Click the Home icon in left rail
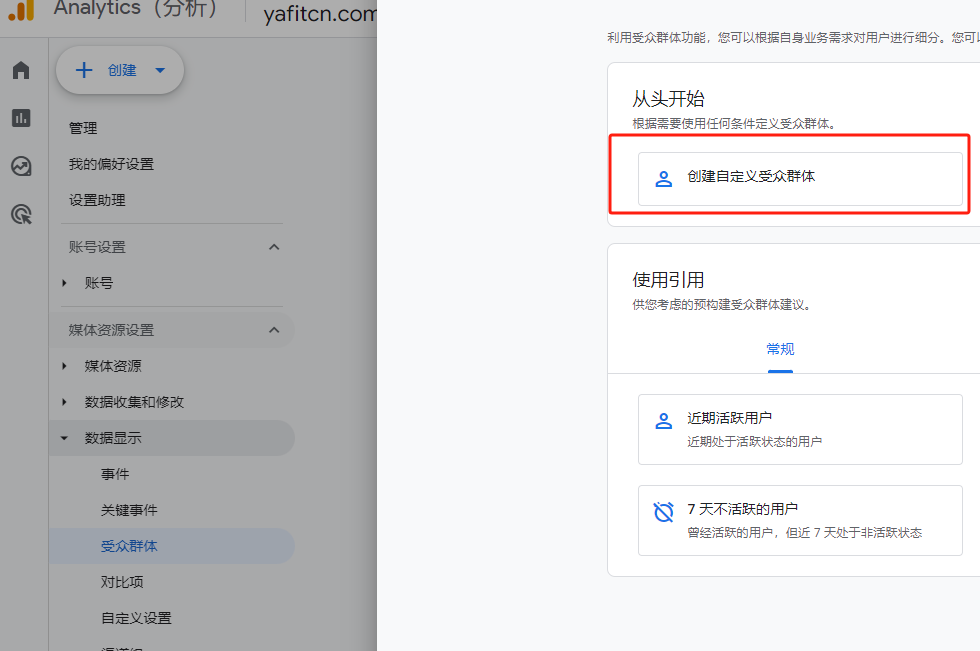The image size is (980, 651). pyautogui.click(x=21, y=70)
